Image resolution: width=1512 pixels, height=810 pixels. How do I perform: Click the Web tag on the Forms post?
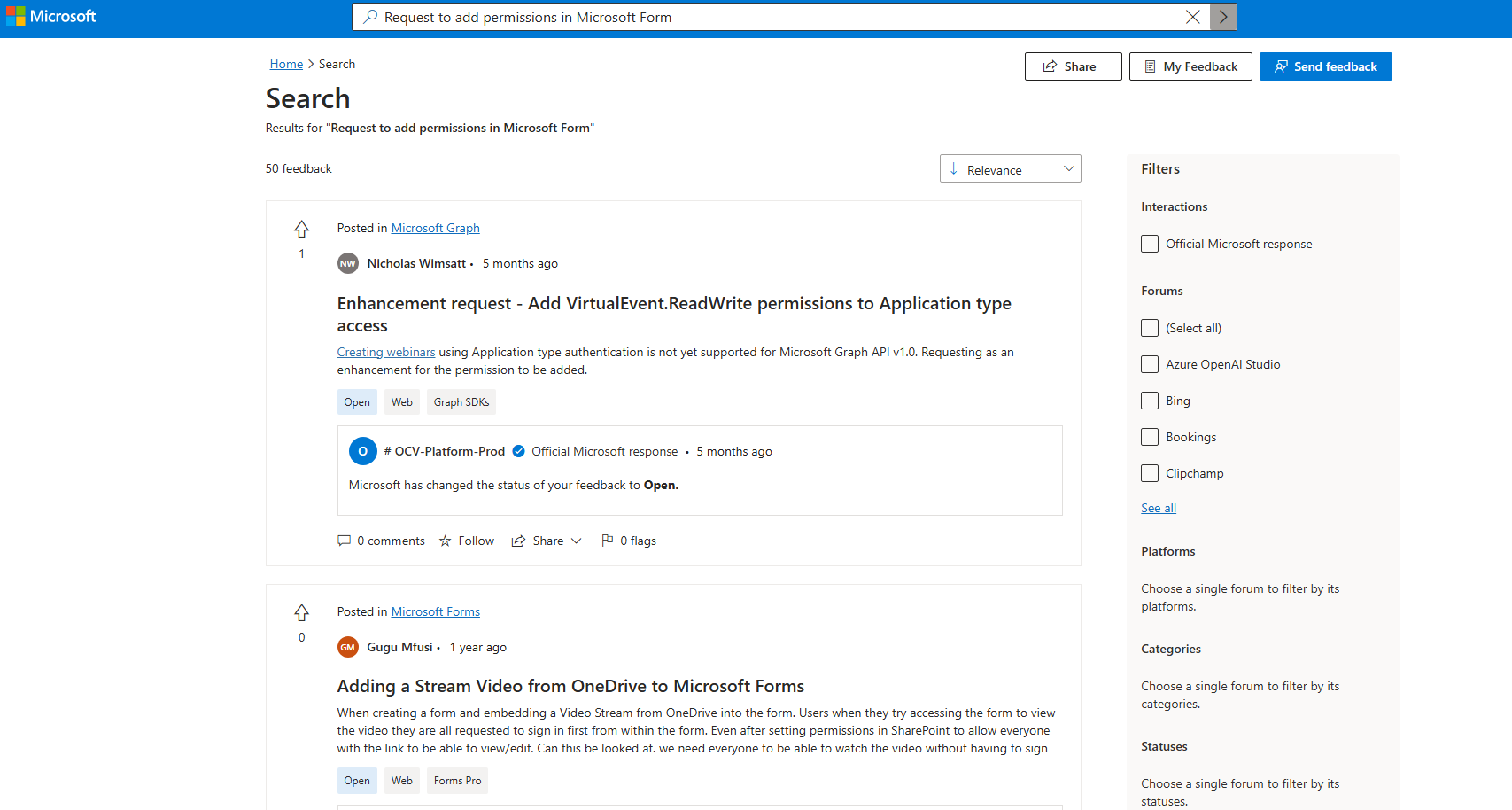click(x=402, y=781)
